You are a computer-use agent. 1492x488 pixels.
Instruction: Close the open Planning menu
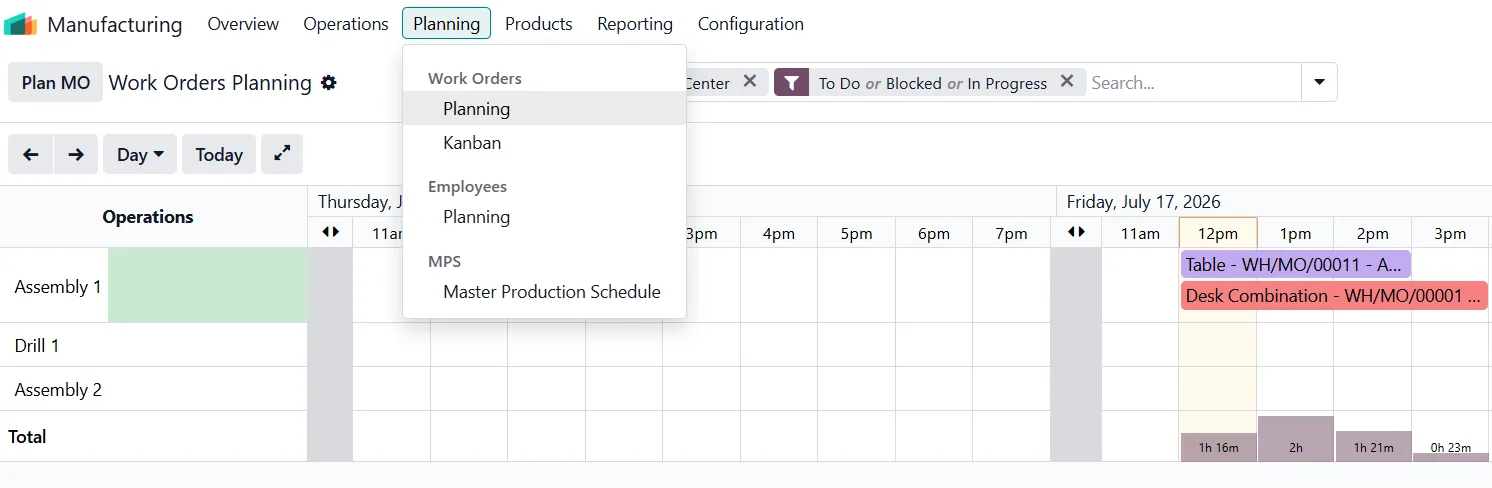446,24
